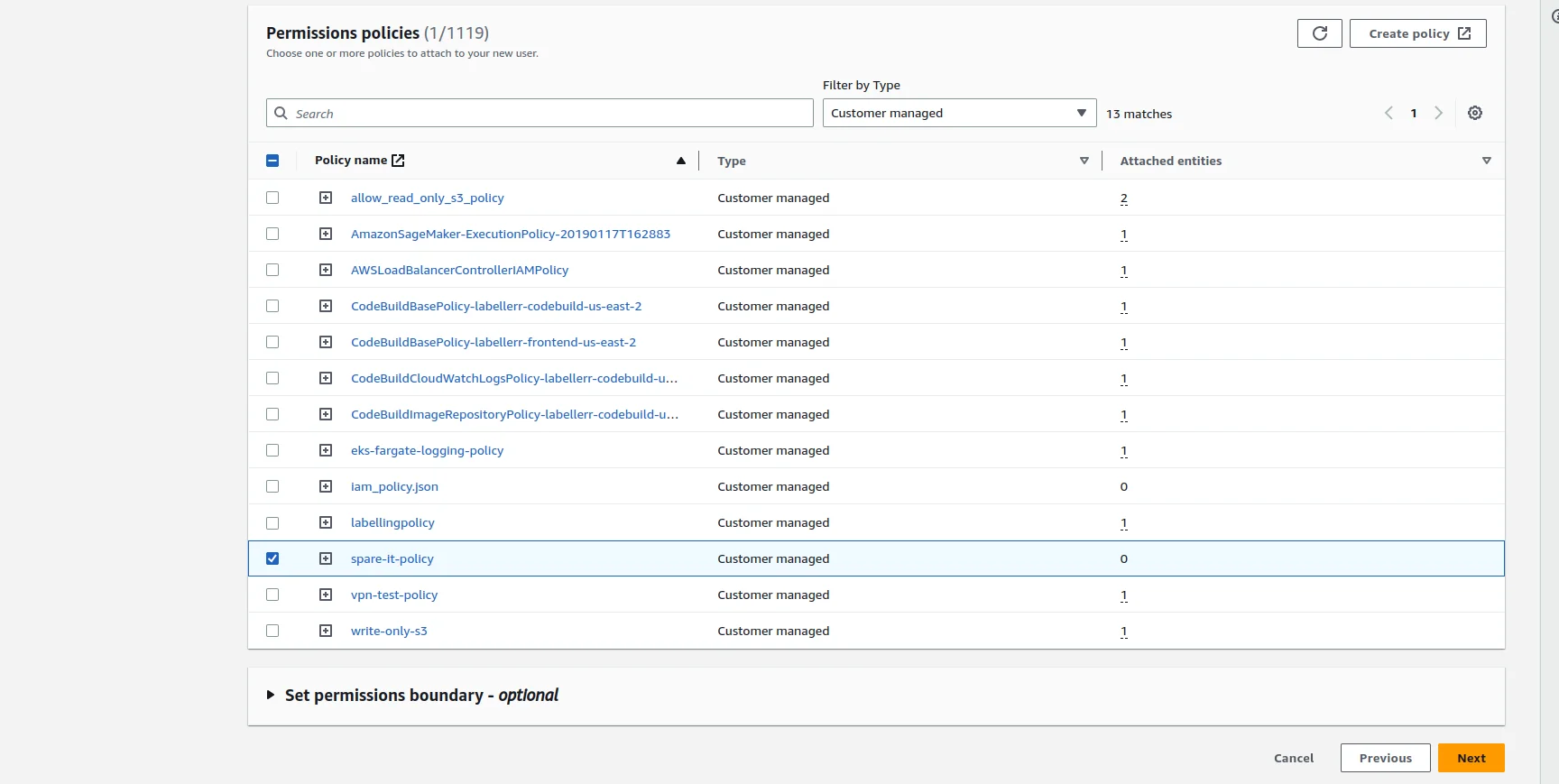1559x784 pixels.
Task: Sort policies by Type column arrow
Action: [x=1084, y=161]
